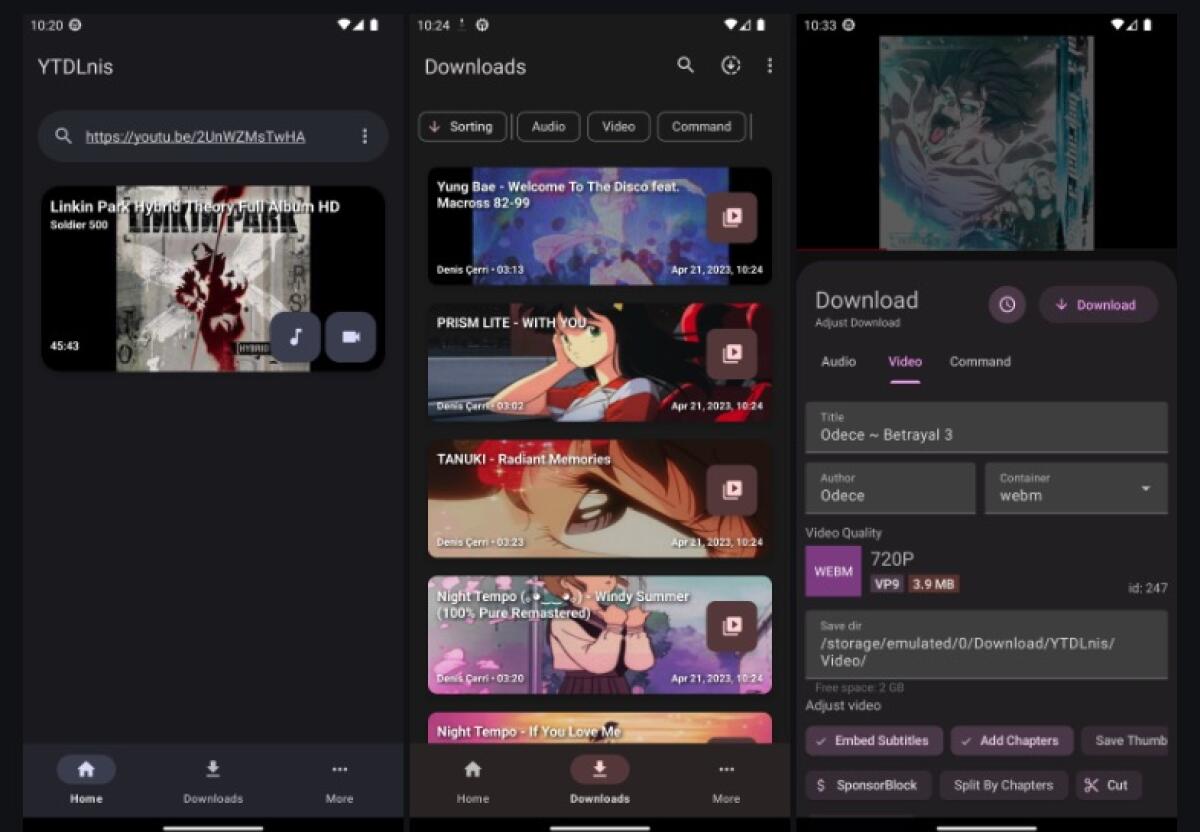Open download history via the clock icon
1200x832 pixels.
point(1007,305)
